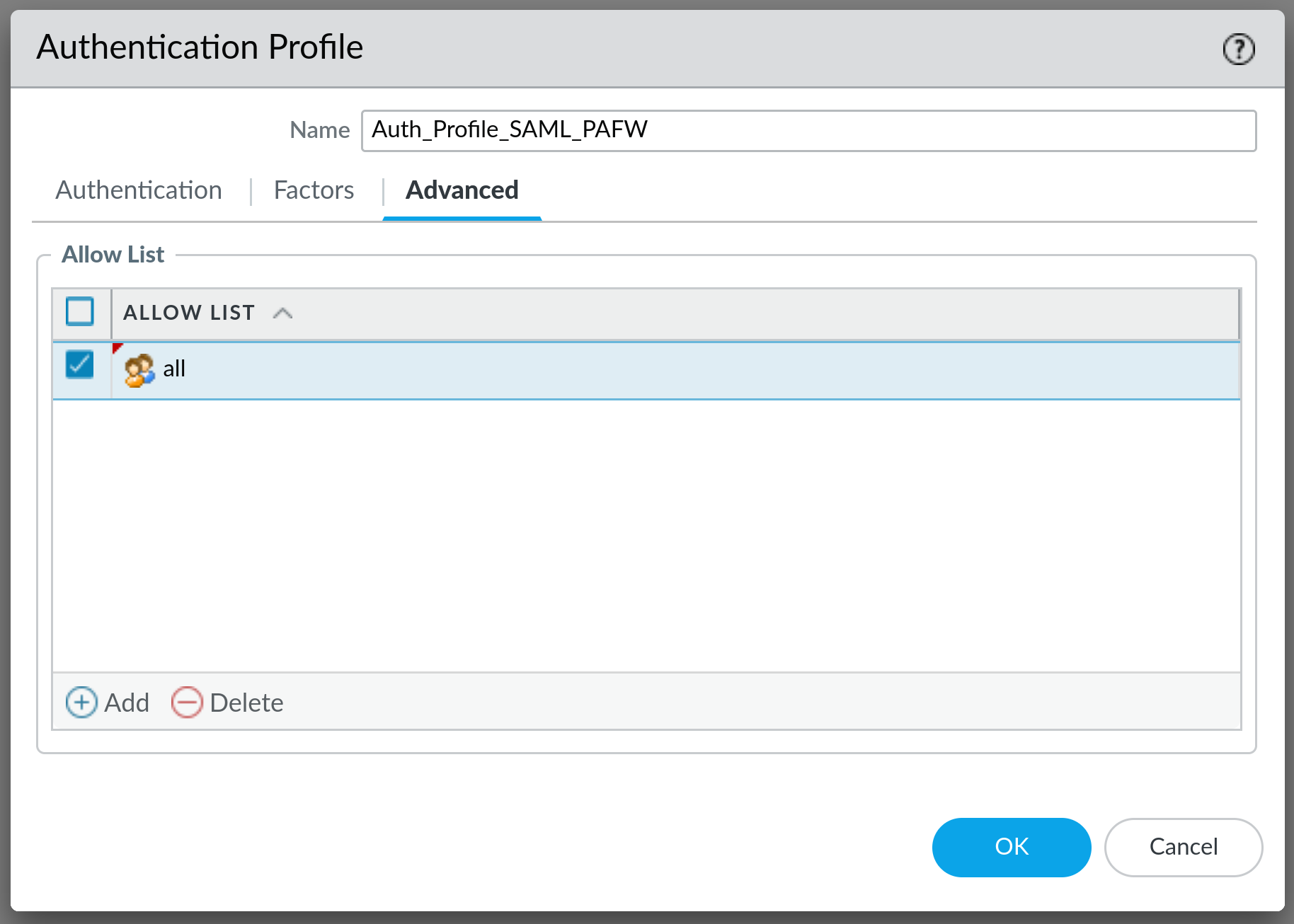Cancel the Authentication Profile dialog
1294x924 pixels.
click(1183, 847)
